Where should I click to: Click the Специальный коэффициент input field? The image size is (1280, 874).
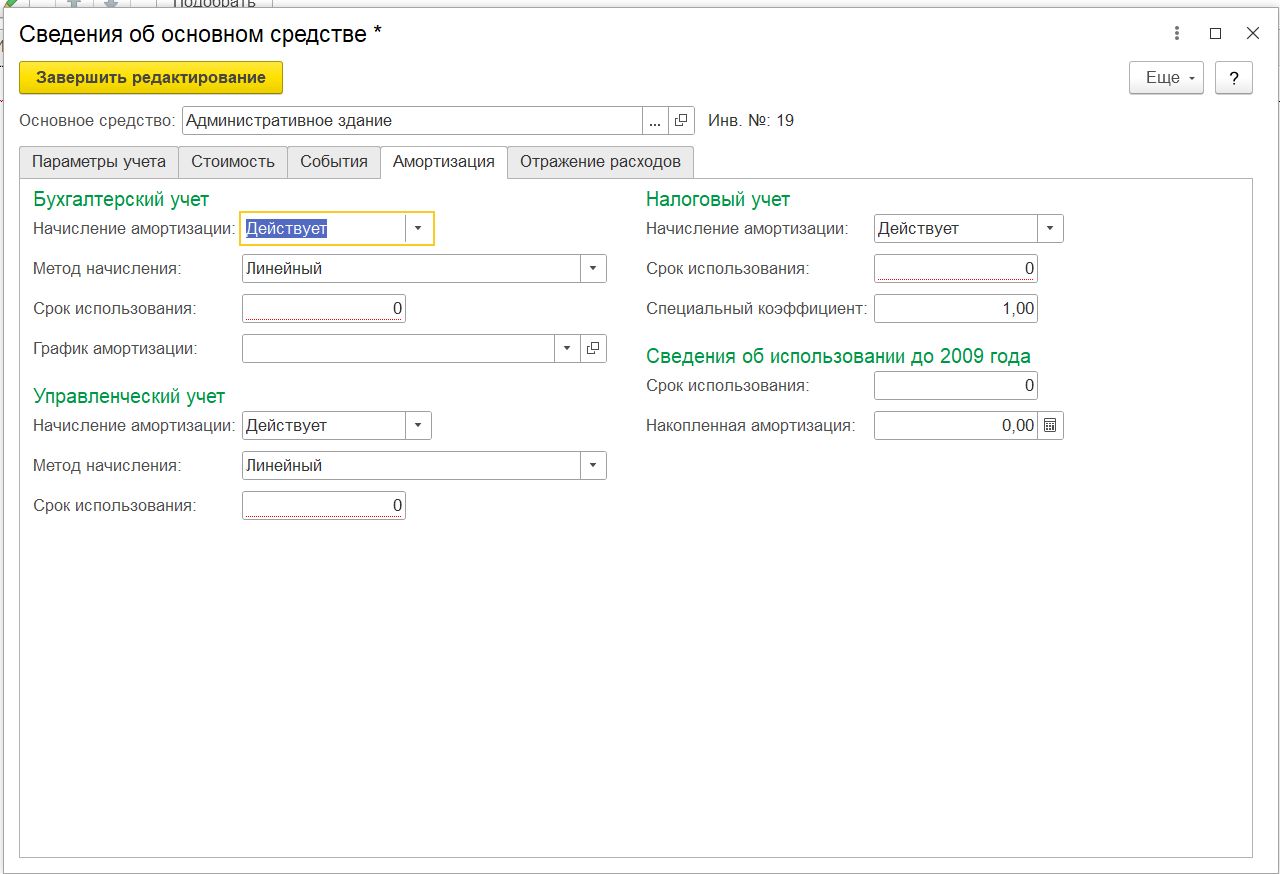[x=955, y=309]
